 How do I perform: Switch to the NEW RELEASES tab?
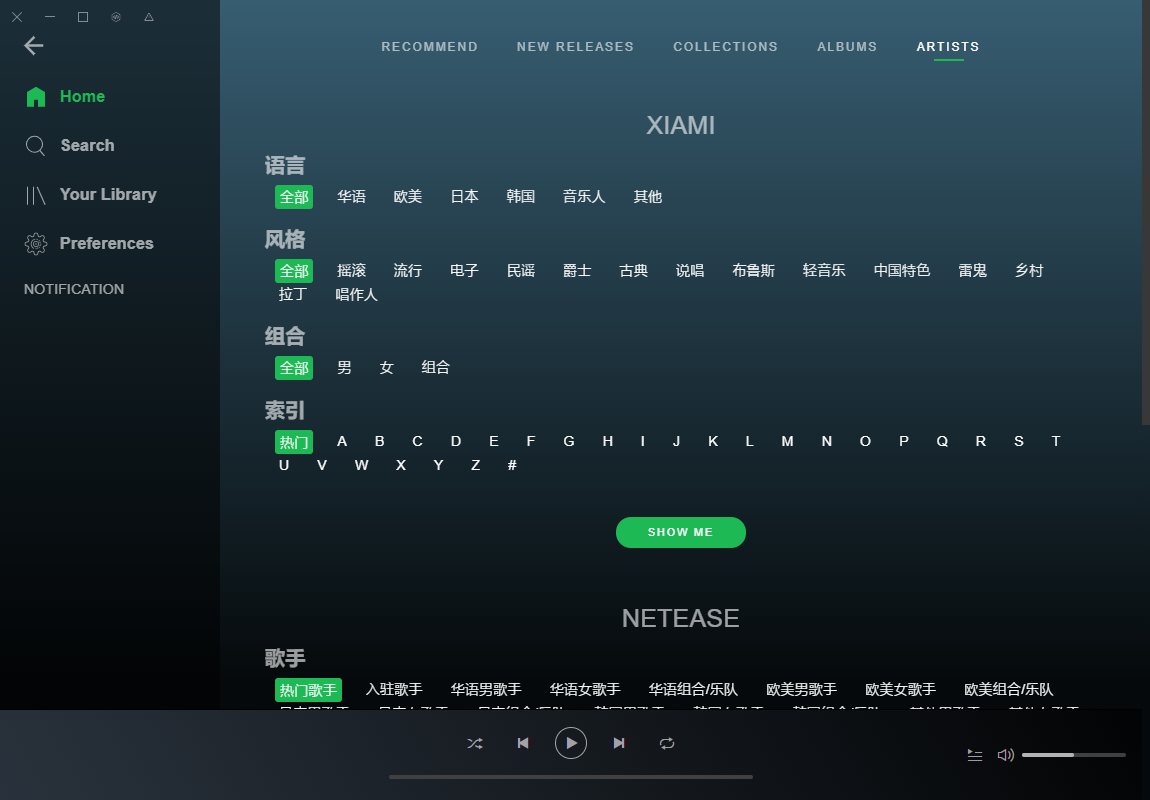tap(575, 47)
